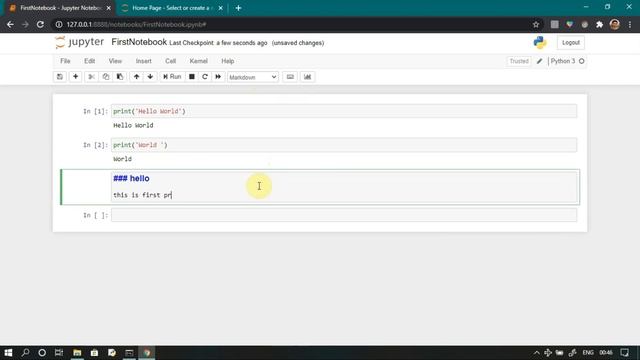Click the 'World' output text
The width and height of the screenshot is (640, 360).
click(122, 159)
